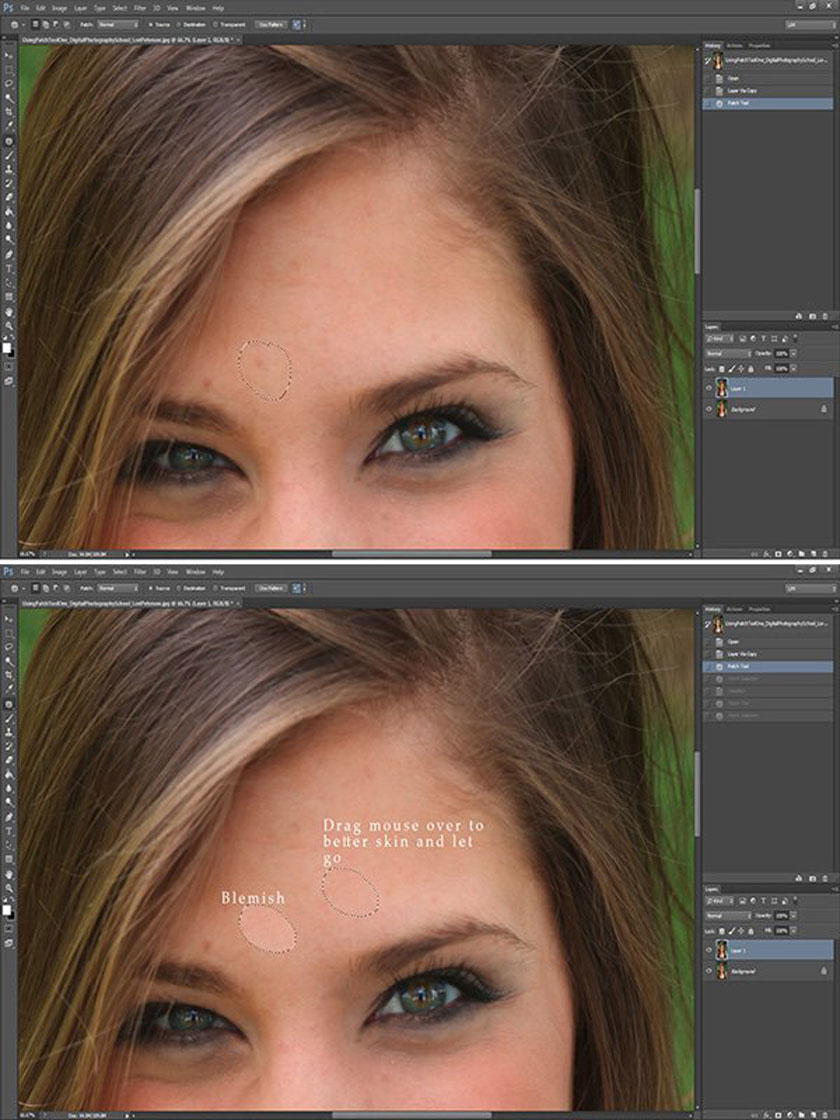Image resolution: width=840 pixels, height=1120 pixels.
Task: Open the layer blend mode dropdown, top window
Action: 730,353
